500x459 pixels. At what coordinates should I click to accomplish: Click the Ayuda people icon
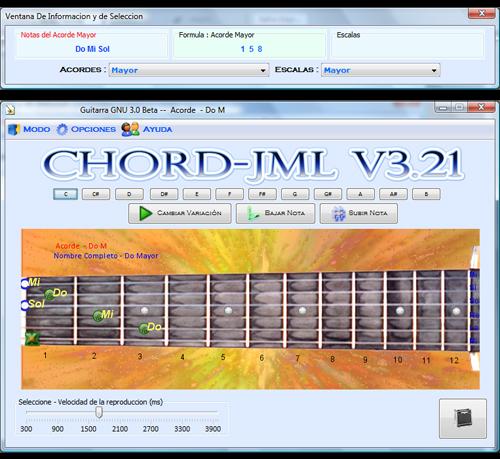coord(130,129)
